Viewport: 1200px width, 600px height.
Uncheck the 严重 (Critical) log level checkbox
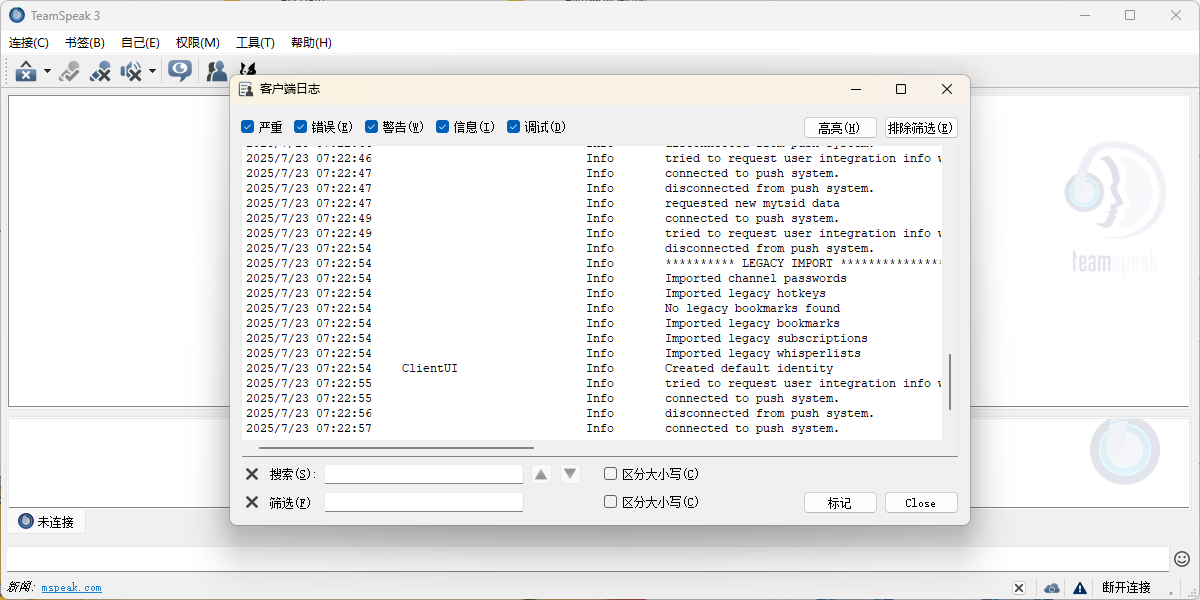pos(247,127)
